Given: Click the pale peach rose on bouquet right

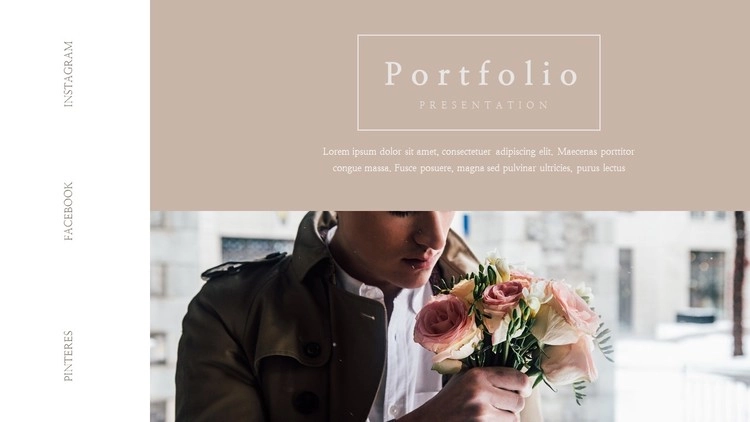Looking at the screenshot, I should pos(572,306).
